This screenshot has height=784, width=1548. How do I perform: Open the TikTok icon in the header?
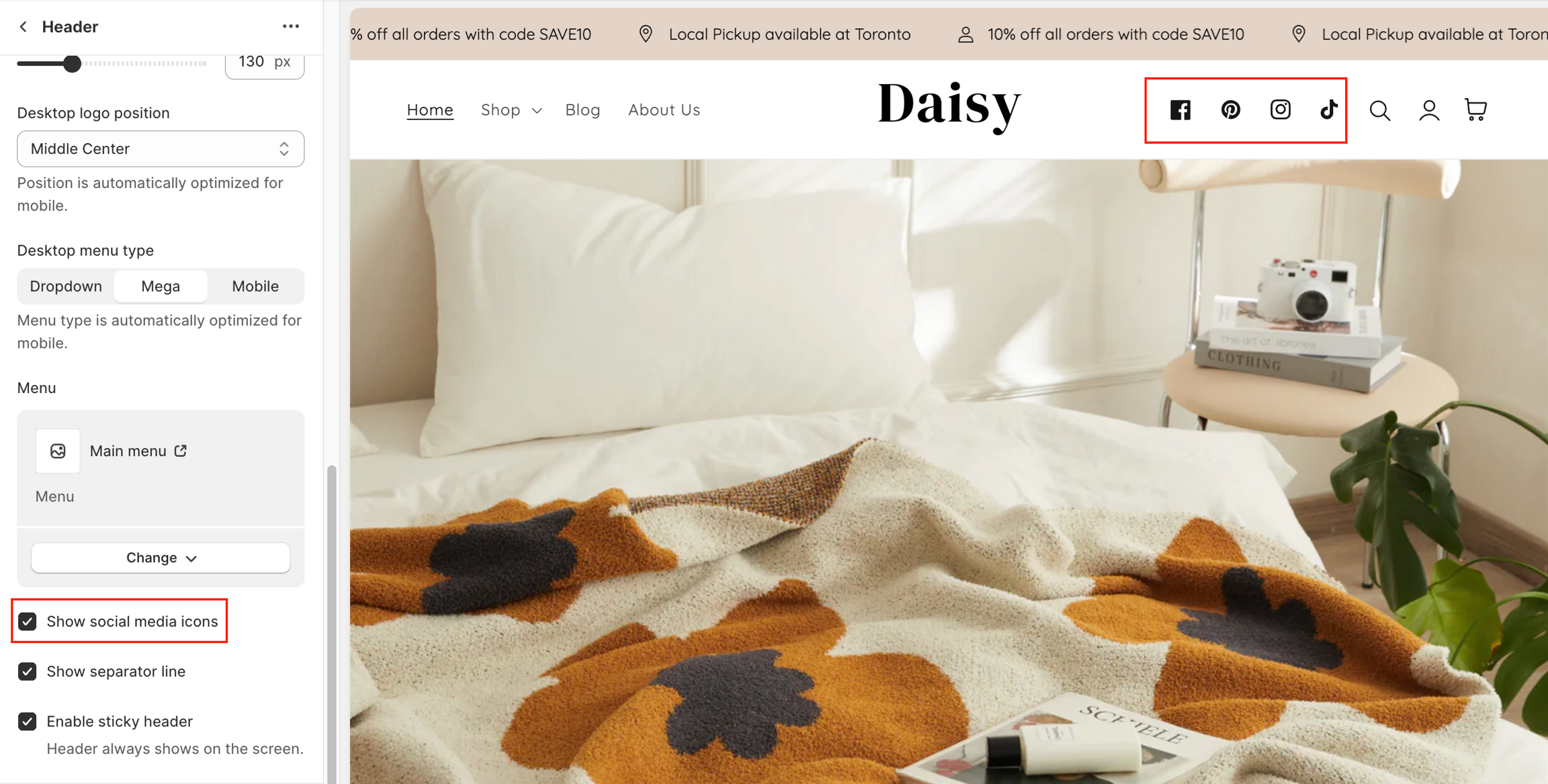point(1328,110)
